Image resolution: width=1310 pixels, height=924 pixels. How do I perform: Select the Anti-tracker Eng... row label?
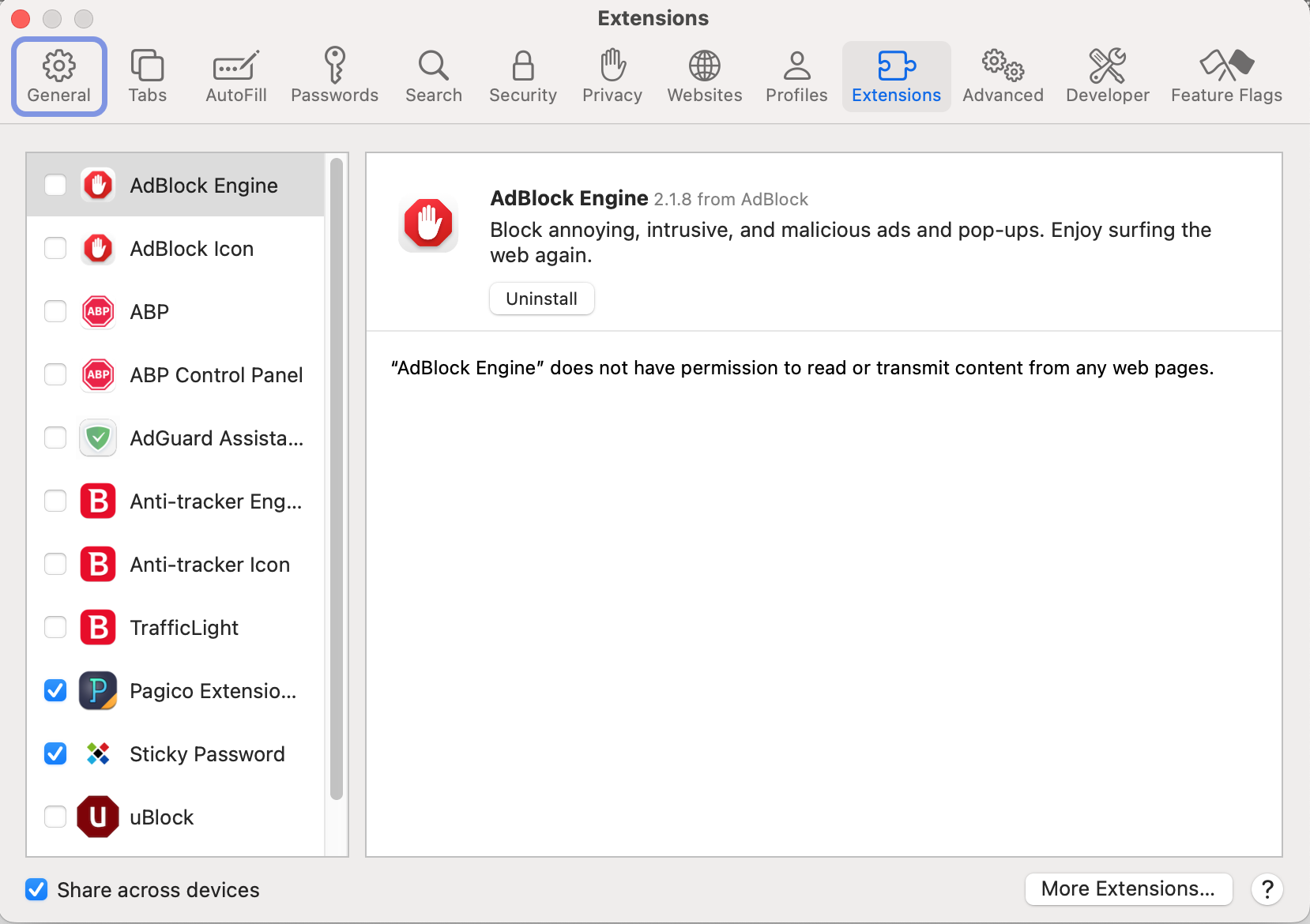coord(216,501)
